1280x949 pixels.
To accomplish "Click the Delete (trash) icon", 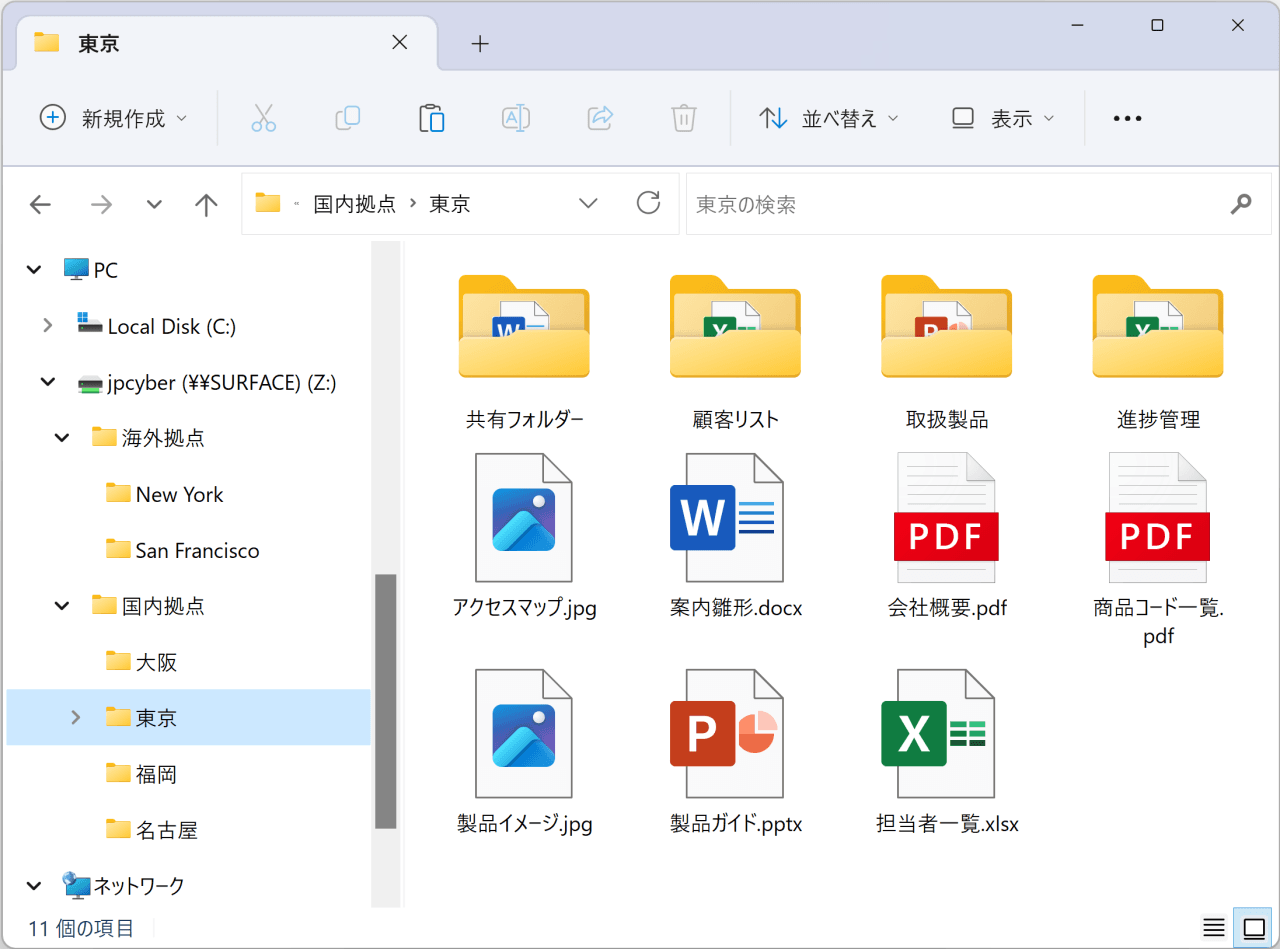I will 683,118.
